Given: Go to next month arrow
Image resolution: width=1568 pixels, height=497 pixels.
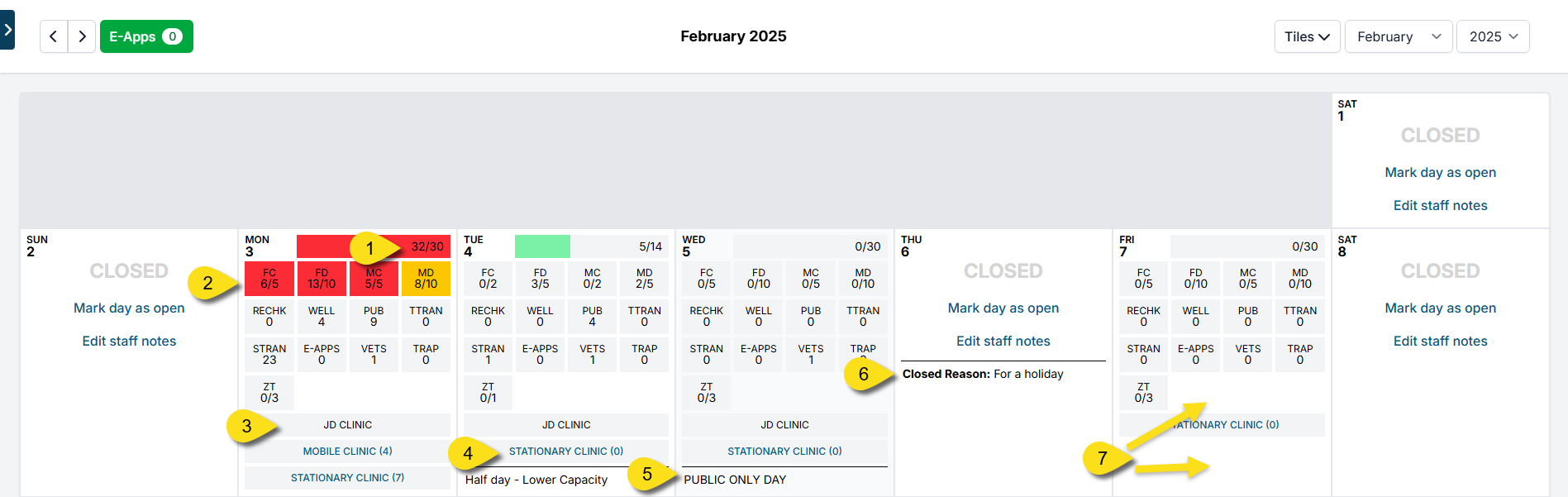Looking at the screenshot, I should 82,36.
